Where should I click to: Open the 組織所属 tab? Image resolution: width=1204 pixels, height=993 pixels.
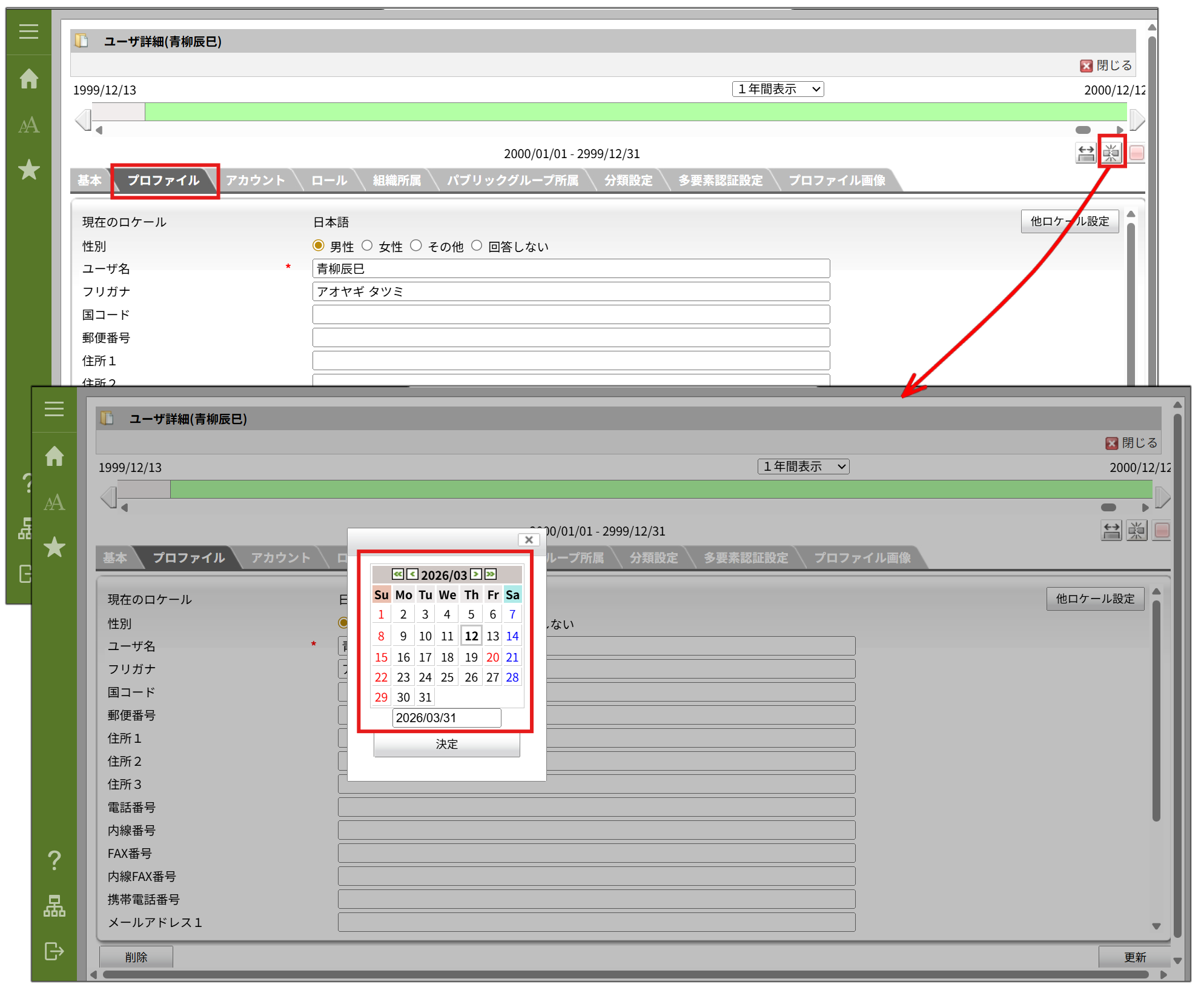[x=397, y=181]
